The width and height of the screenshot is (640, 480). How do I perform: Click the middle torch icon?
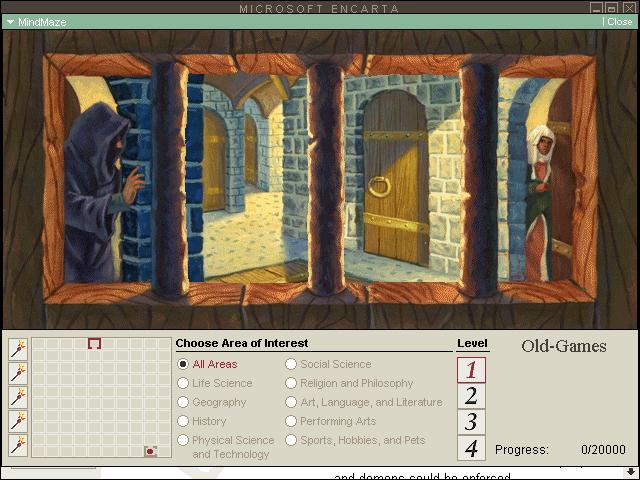pyautogui.click(x=18, y=397)
